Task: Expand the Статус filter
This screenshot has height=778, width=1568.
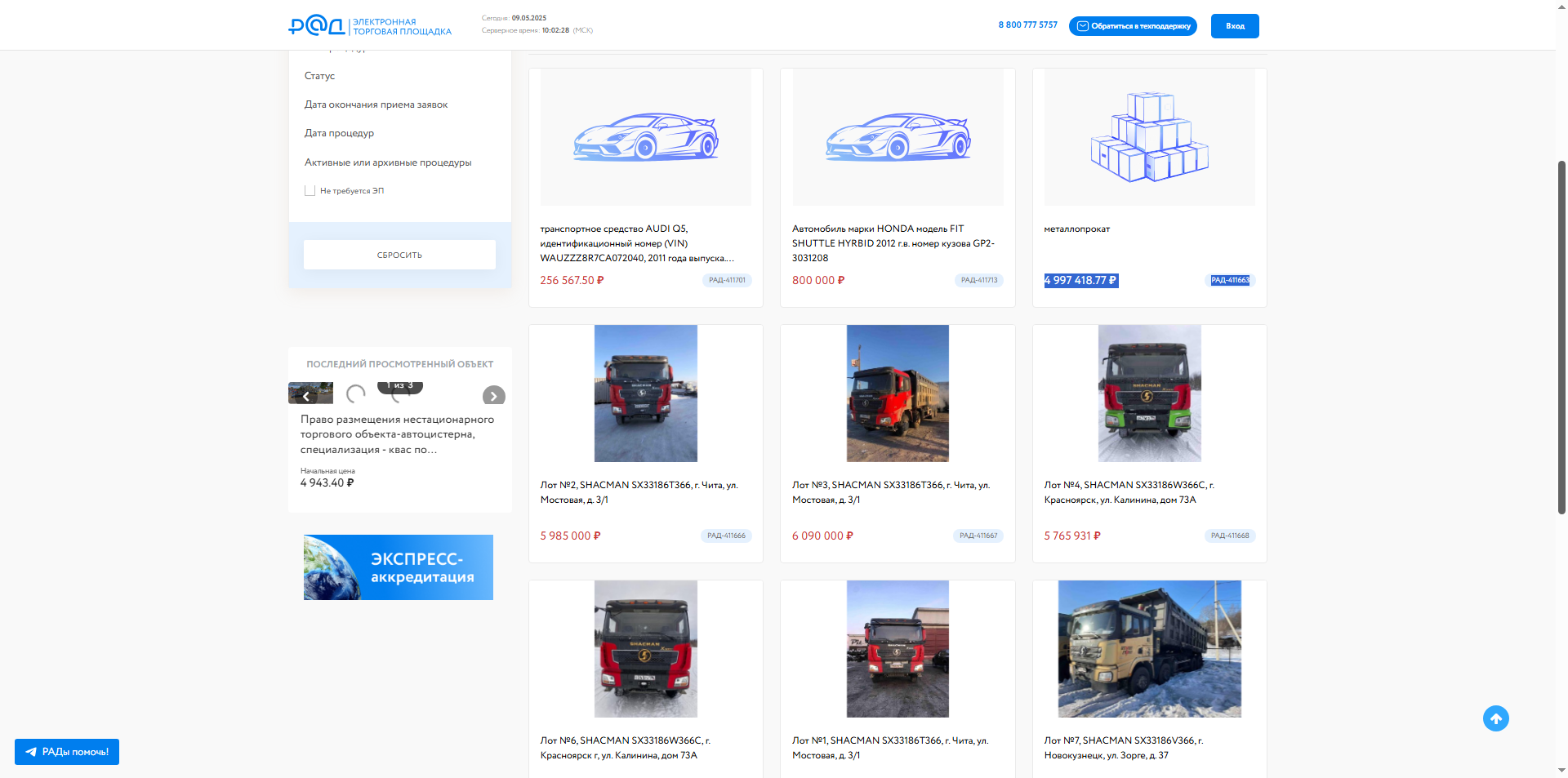Action: [x=319, y=76]
